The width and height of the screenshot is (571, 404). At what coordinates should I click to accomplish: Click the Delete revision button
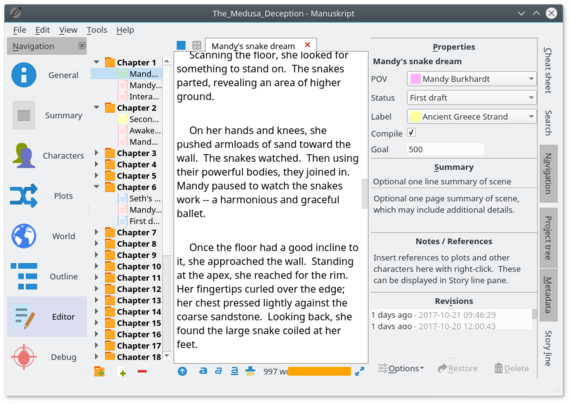point(512,369)
